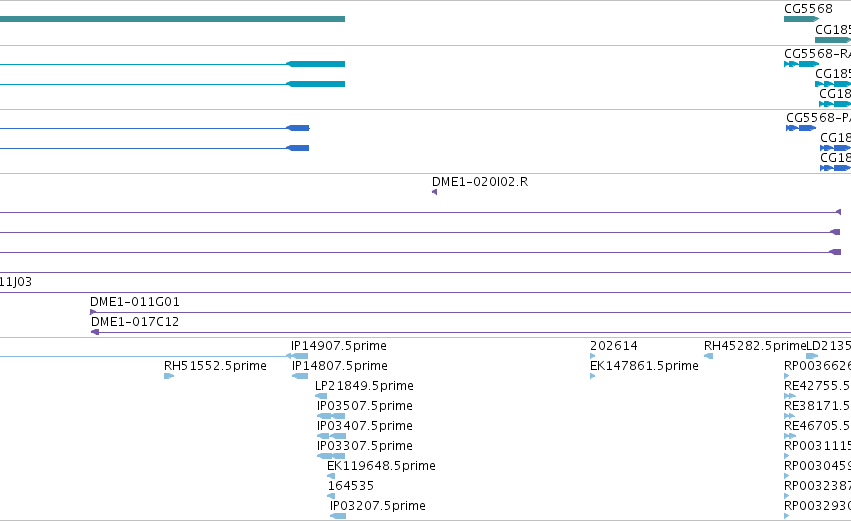Click the 202614 small arrow marker
Viewport: 851px width, 521px height.
[x=593, y=356]
